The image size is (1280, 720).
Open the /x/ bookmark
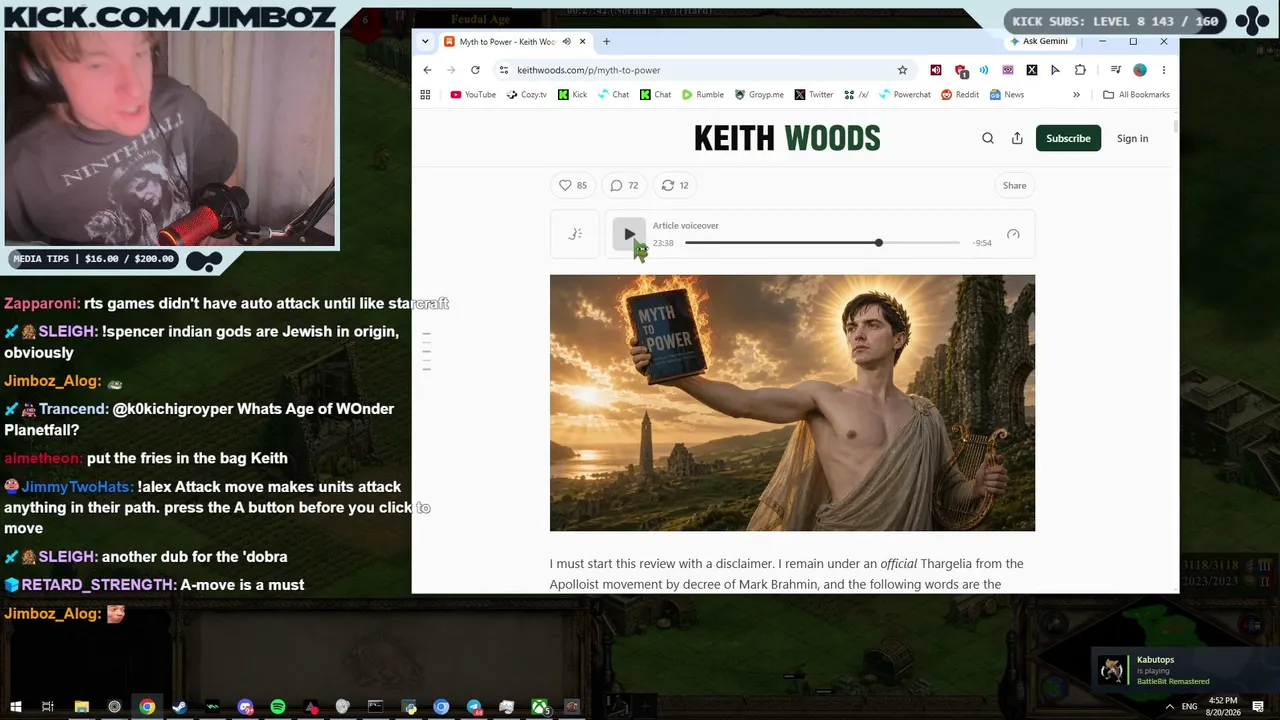click(x=856, y=95)
